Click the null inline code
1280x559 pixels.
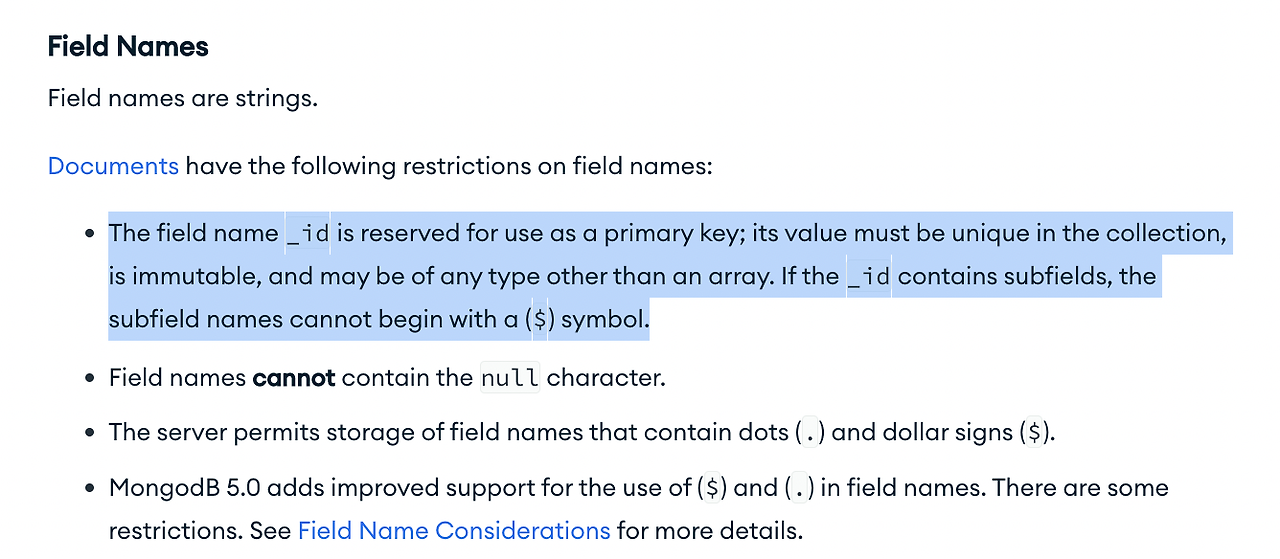(510, 378)
